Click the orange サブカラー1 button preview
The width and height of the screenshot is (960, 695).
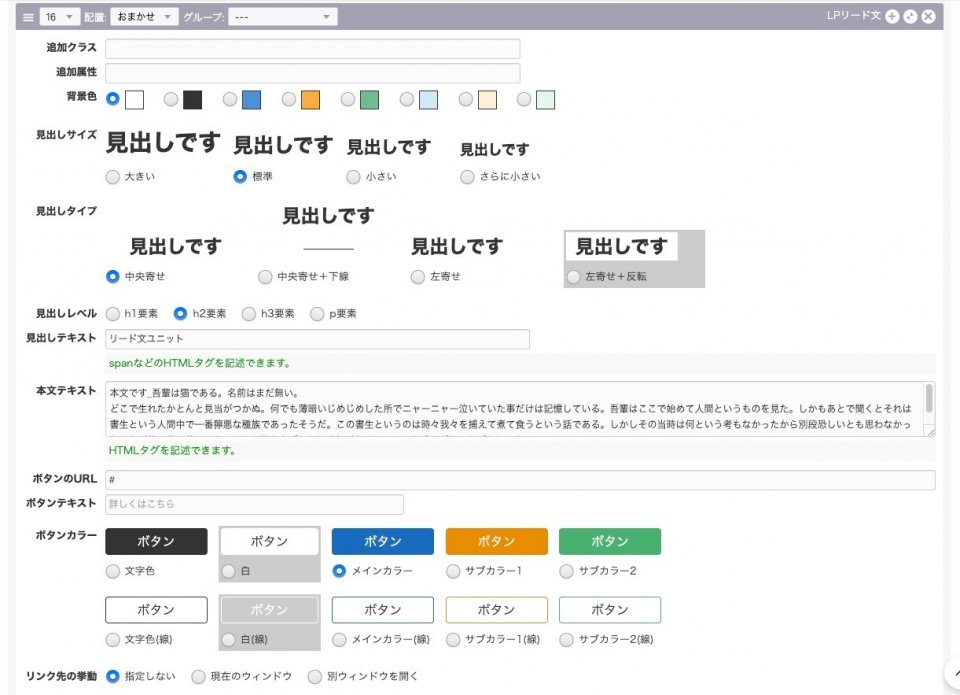(x=496, y=541)
